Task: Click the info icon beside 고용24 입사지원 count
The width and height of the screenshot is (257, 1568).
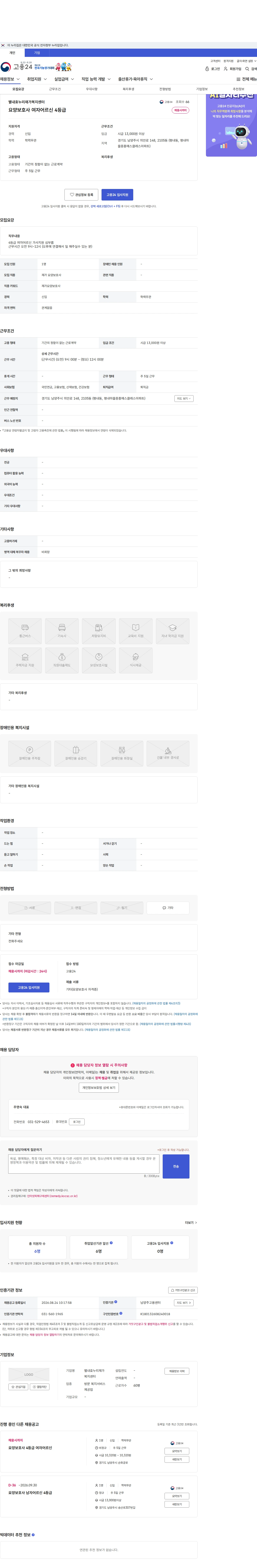Action: [172, 1243]
